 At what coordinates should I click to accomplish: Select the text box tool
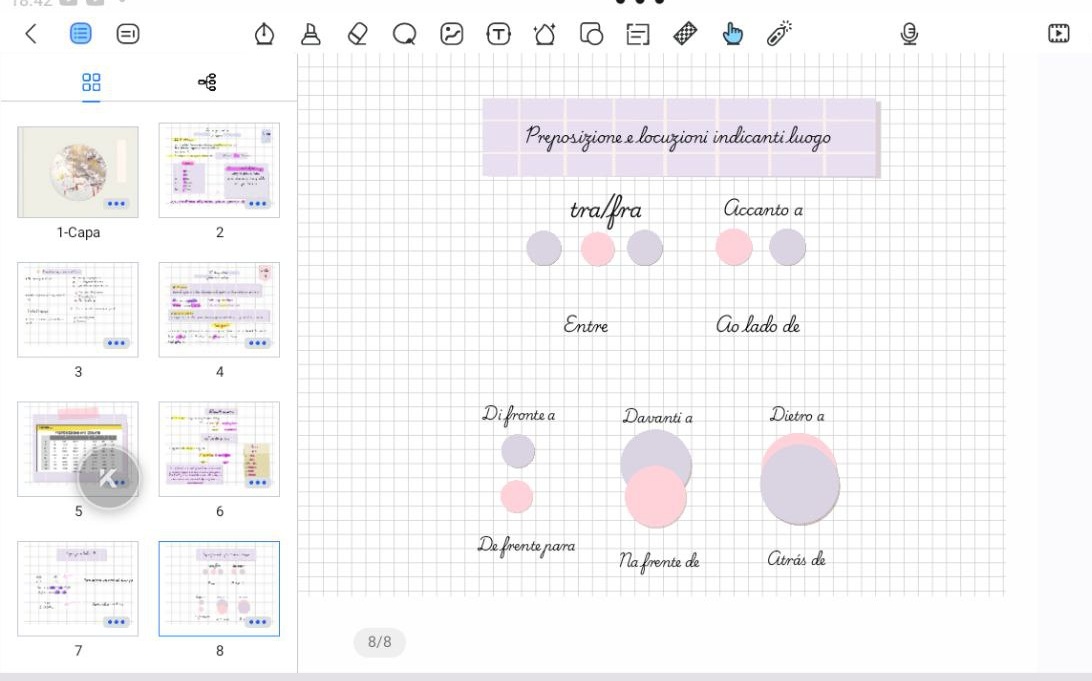498,33
